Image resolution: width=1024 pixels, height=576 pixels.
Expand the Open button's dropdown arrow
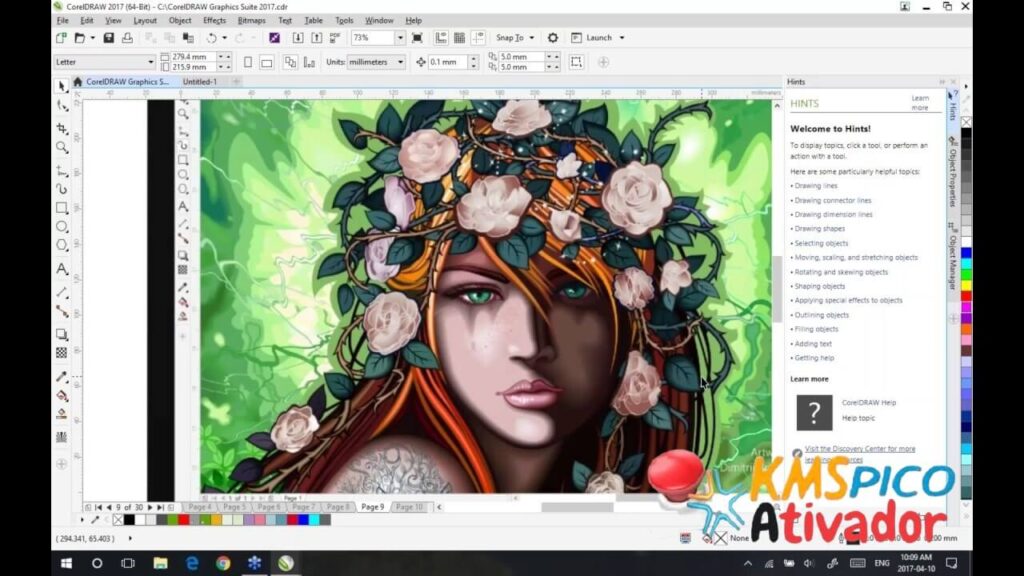(92, 38)
